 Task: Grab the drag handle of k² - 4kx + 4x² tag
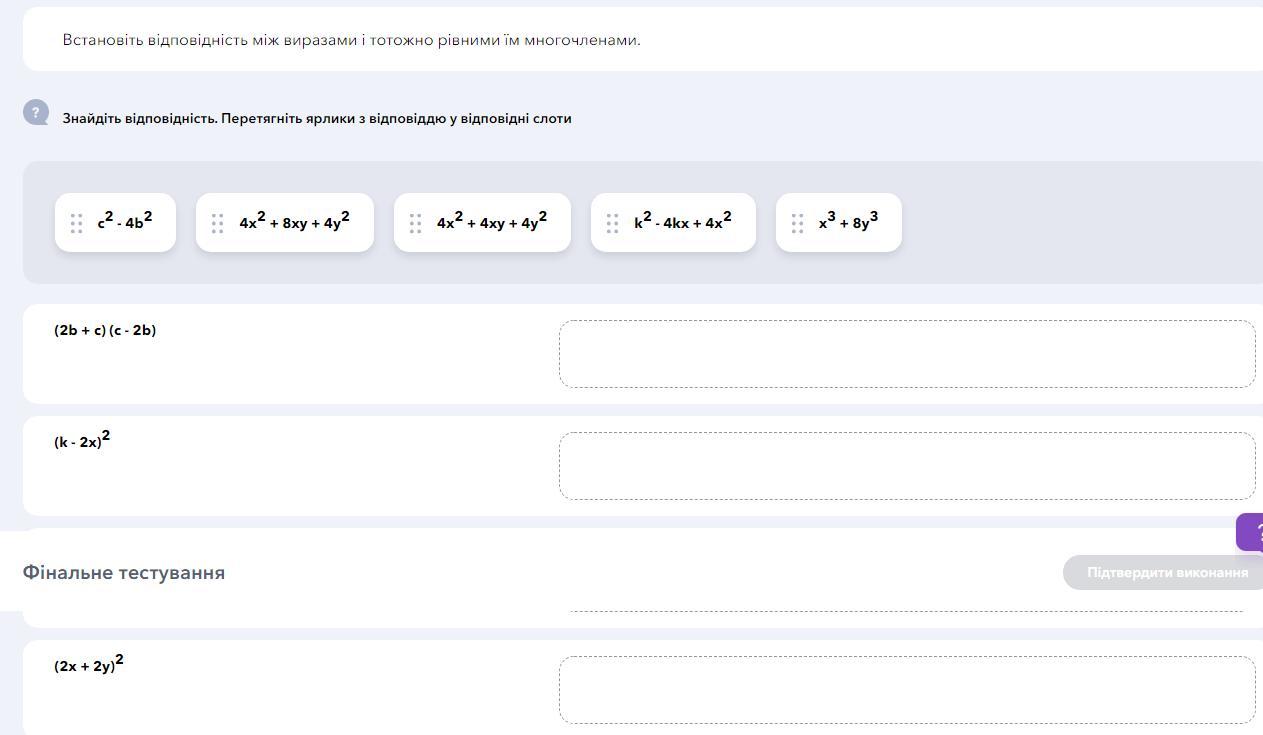pos(612,223)
